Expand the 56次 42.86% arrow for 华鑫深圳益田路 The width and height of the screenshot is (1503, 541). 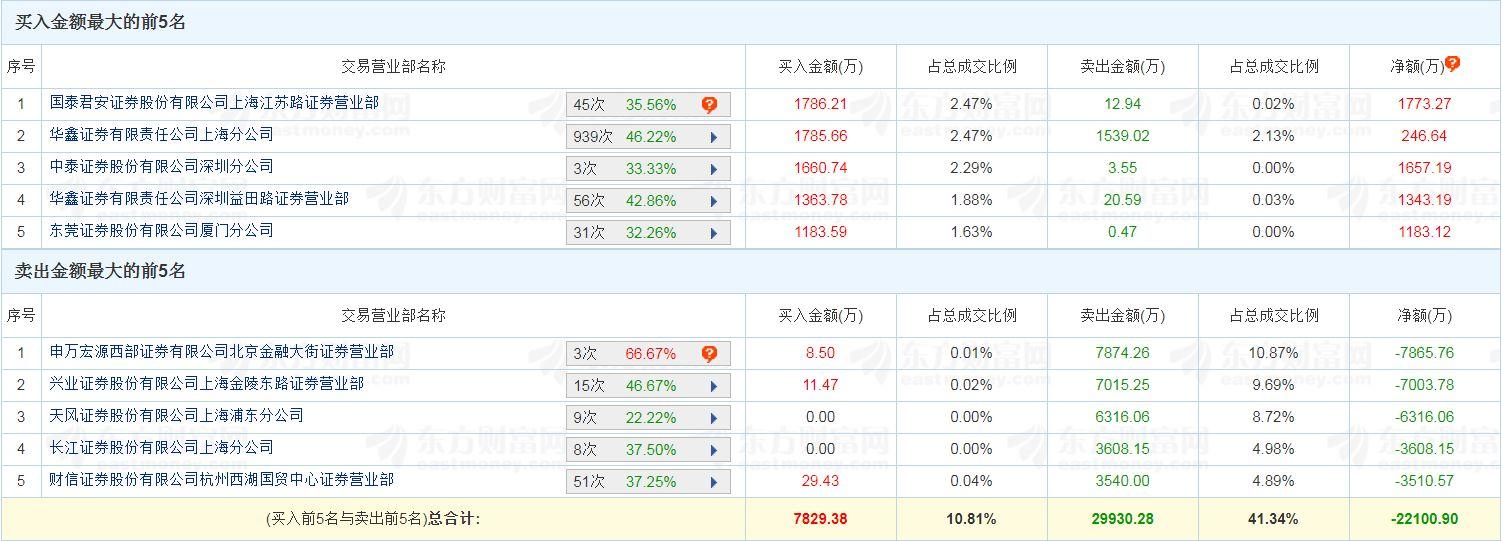point(714,201)
